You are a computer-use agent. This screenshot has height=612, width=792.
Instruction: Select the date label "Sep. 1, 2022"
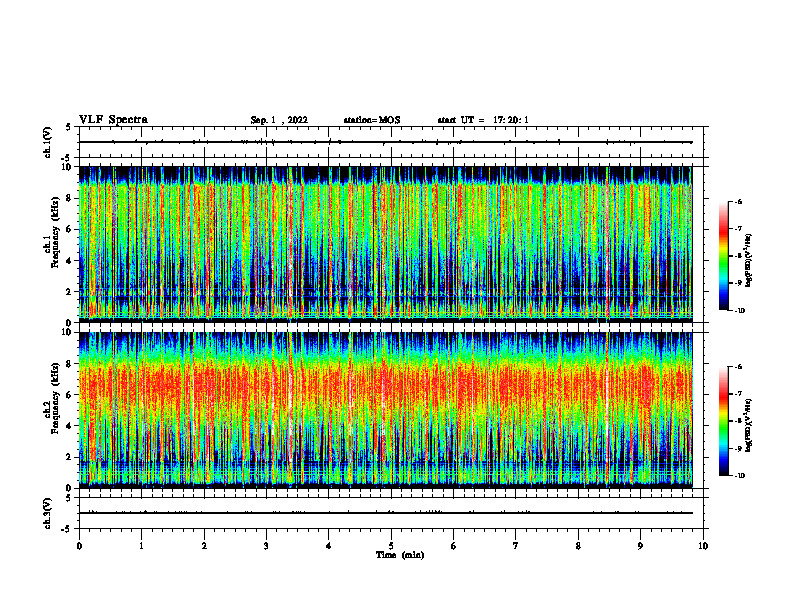pos(279,120)
